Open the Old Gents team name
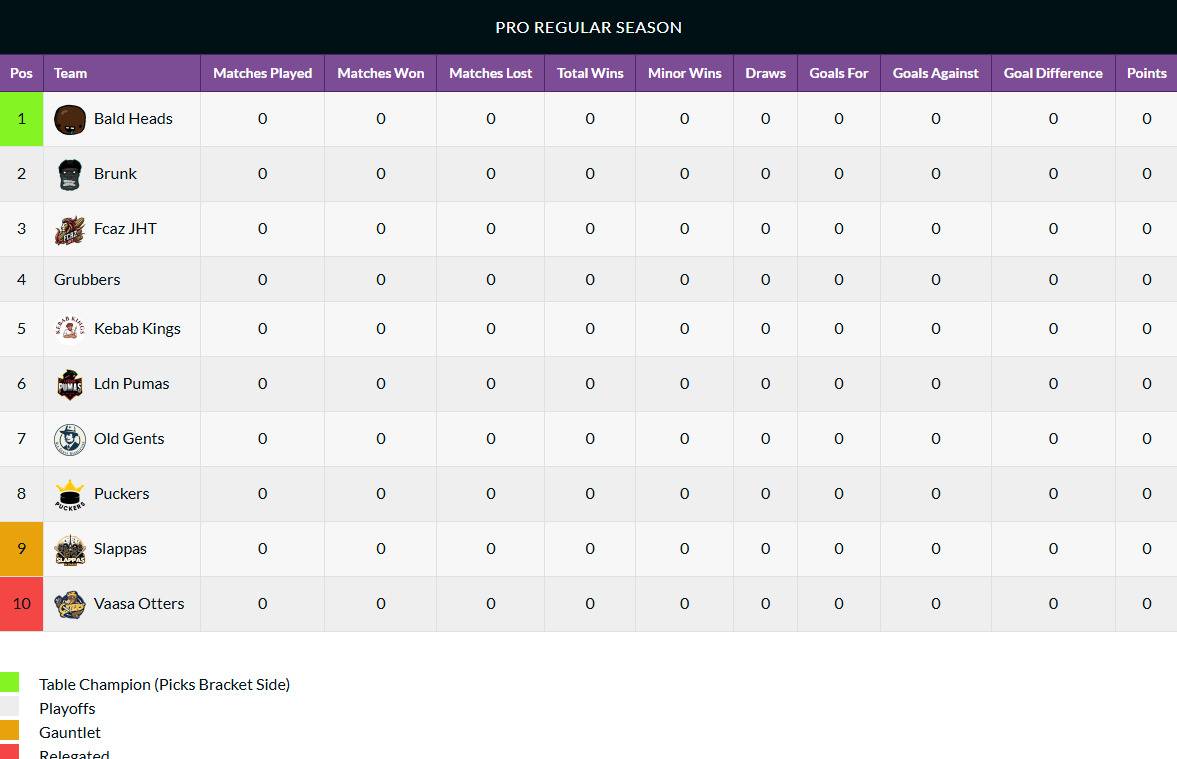Image resolution: width=1177 pixels, height=759 pixels. pyautogui.click(x=129, y=438)
